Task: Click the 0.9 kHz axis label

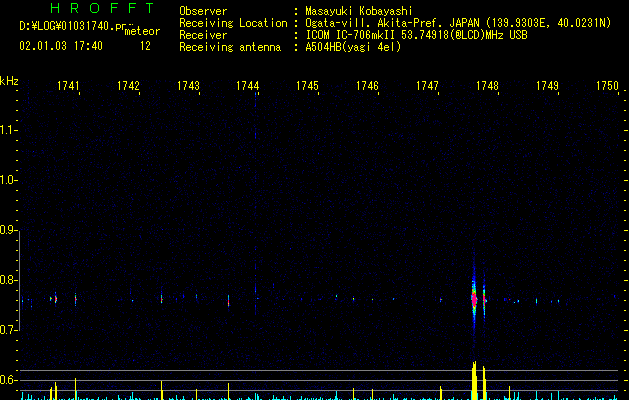Action: coord(8,230)
